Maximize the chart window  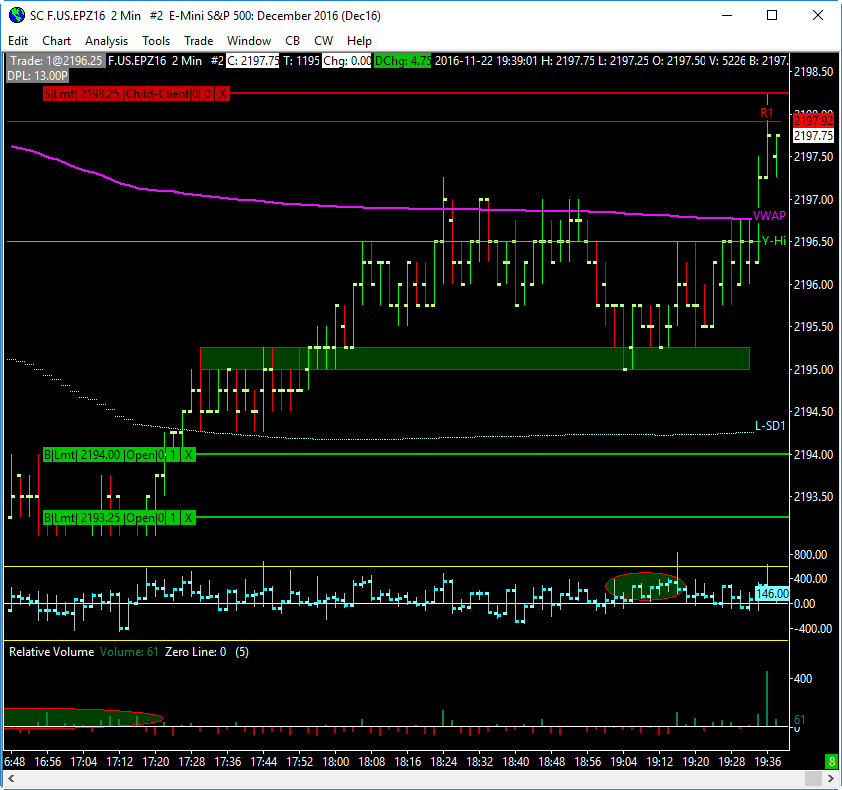[772, 15]
